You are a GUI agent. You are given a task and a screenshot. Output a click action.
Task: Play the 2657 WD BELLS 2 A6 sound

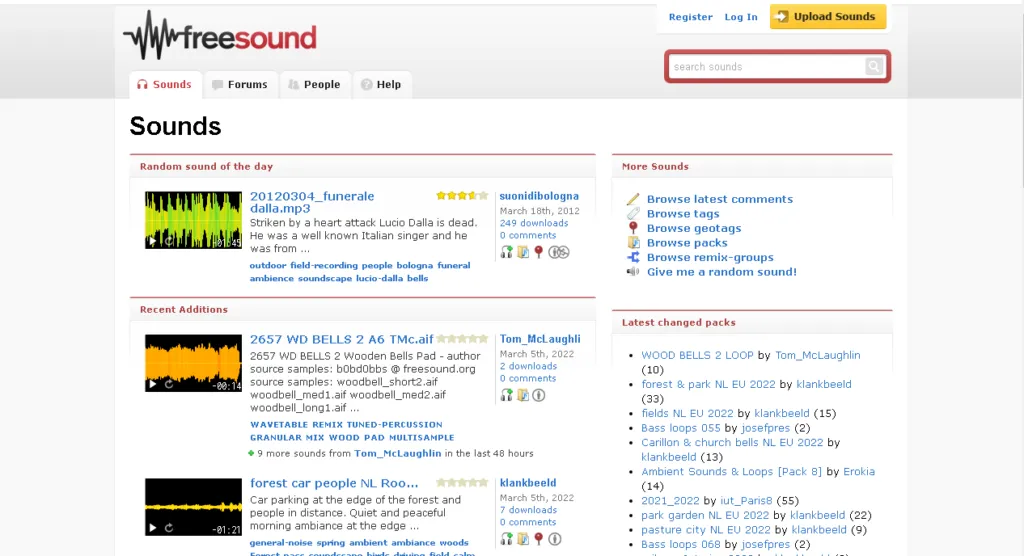click(x=152, y=384)
